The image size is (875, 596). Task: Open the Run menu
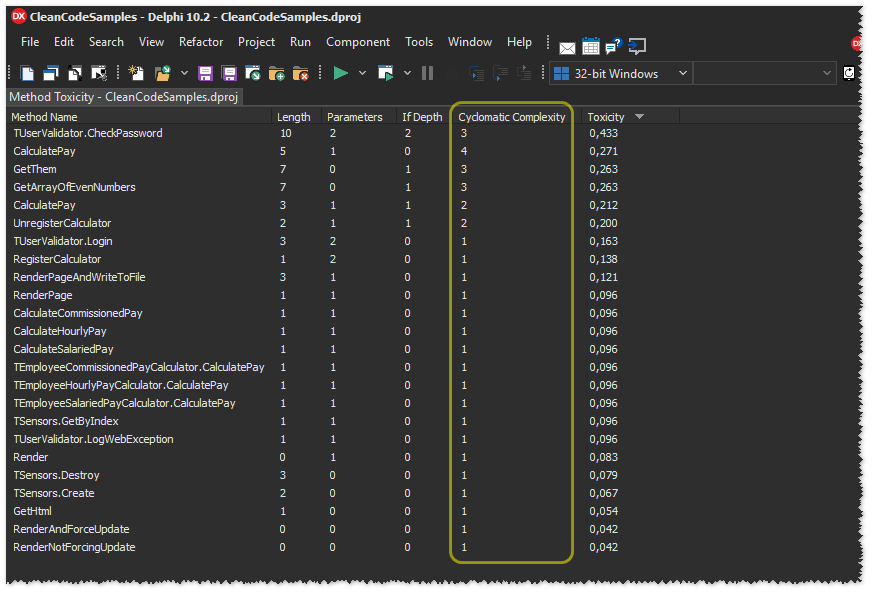(x=300, y=42)
